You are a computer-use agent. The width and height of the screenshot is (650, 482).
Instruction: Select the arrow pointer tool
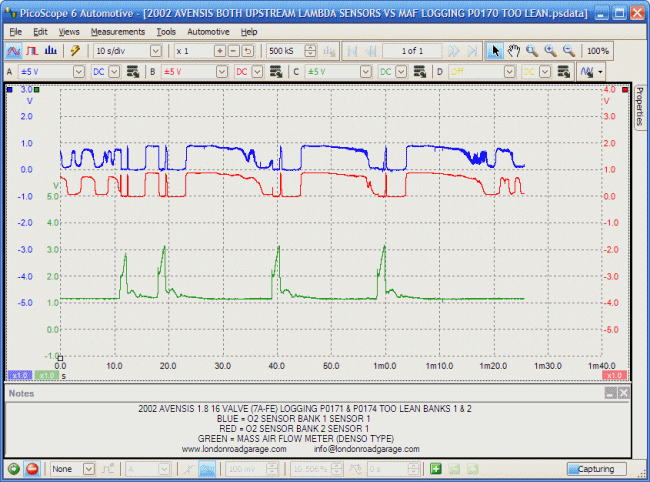(x=495, y=50)
